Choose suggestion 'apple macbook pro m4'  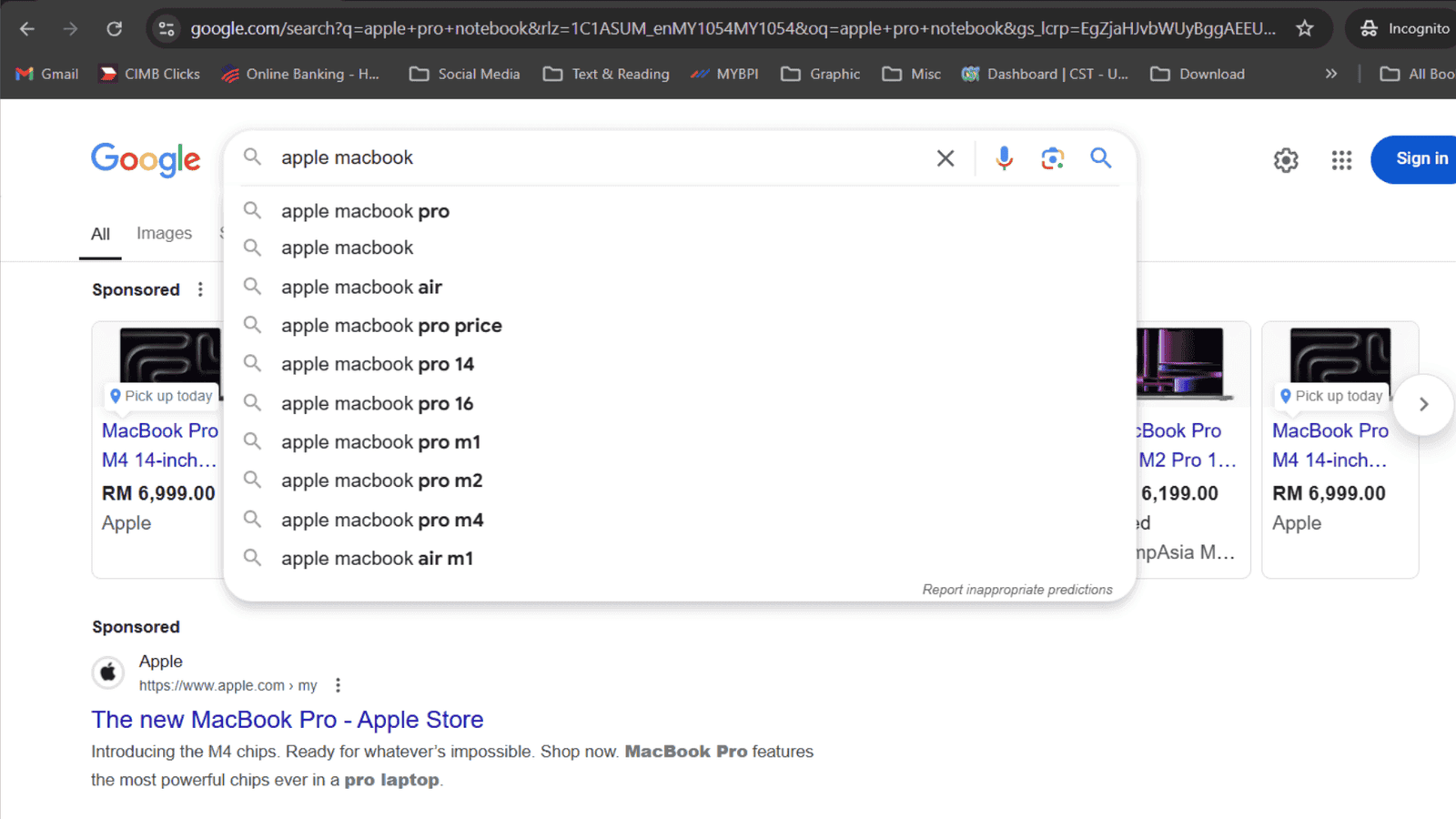point(679,520)
